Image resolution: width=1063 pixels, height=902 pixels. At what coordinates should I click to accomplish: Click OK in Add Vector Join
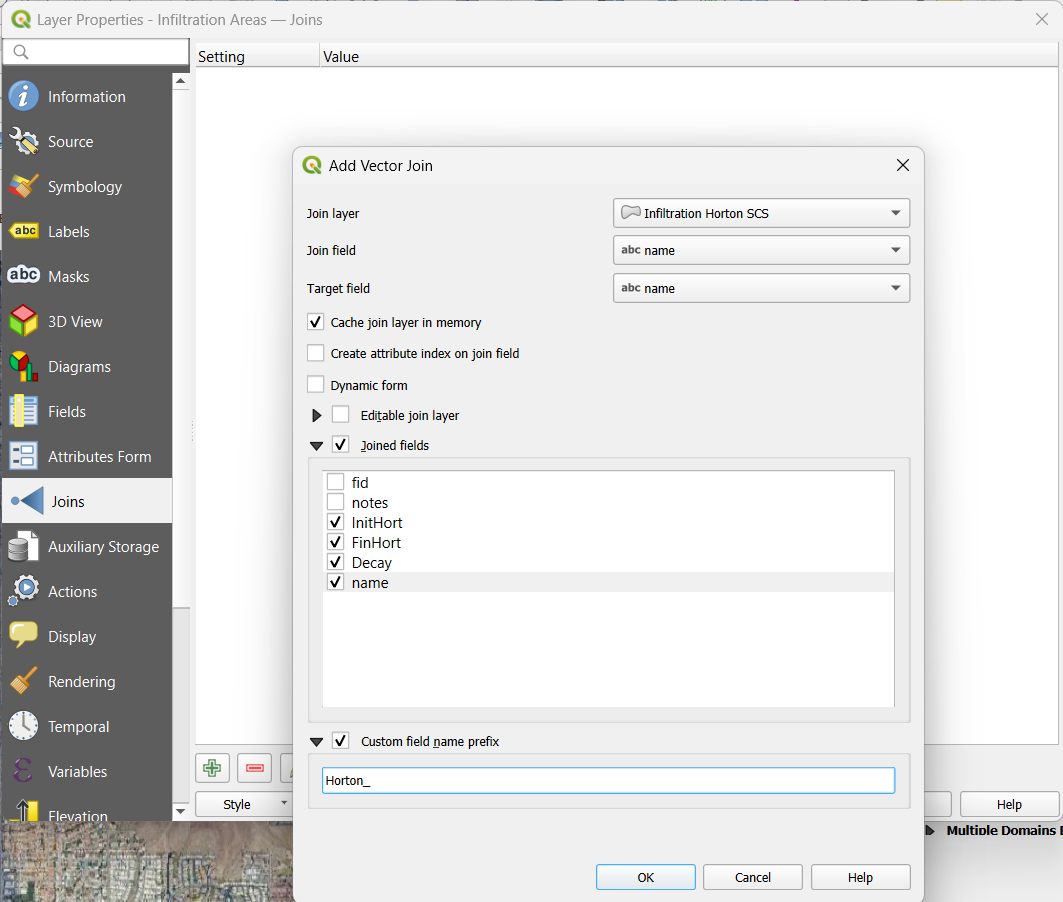click(x=646, y=877)
